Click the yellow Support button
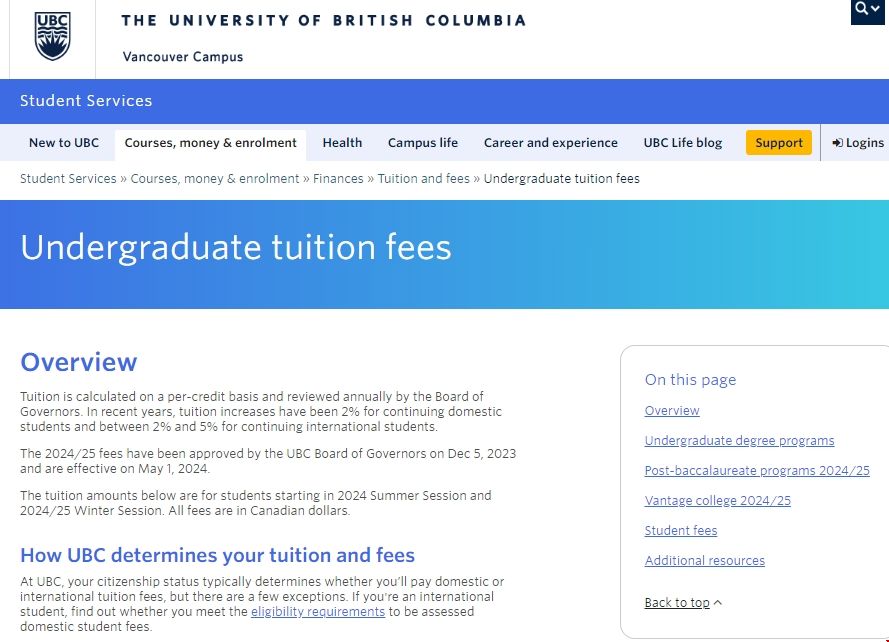 [x=778, y=142]
